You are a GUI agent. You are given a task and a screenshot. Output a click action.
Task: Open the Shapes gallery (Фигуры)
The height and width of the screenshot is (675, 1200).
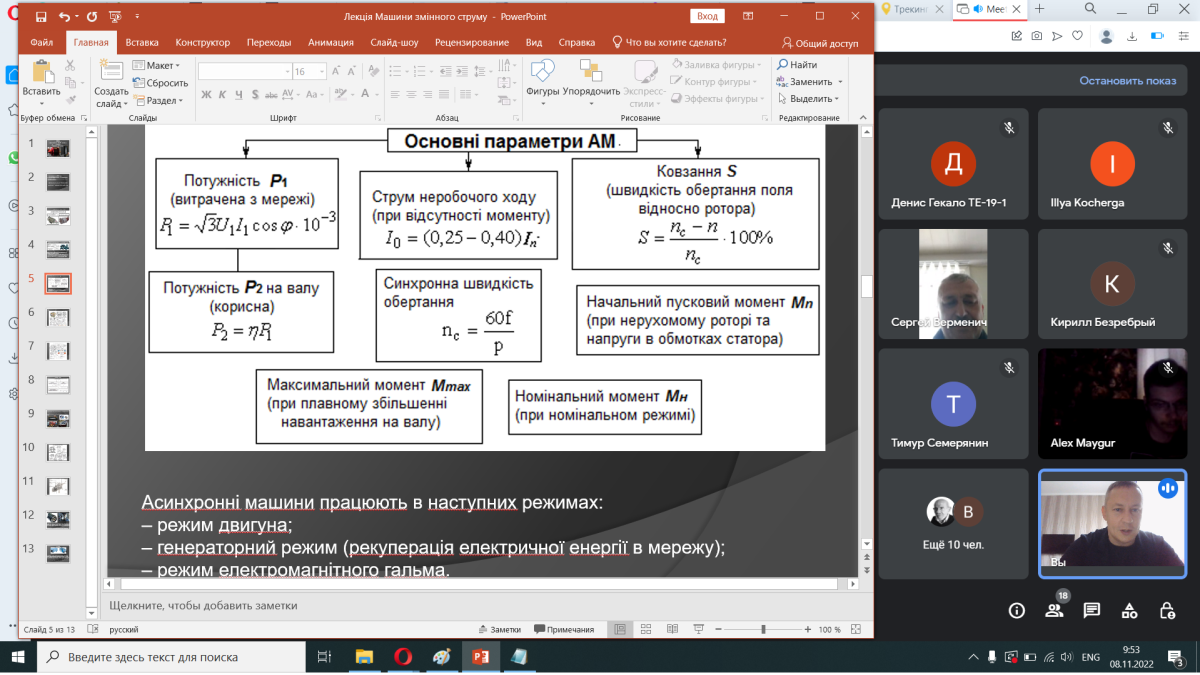coord(542,77)
